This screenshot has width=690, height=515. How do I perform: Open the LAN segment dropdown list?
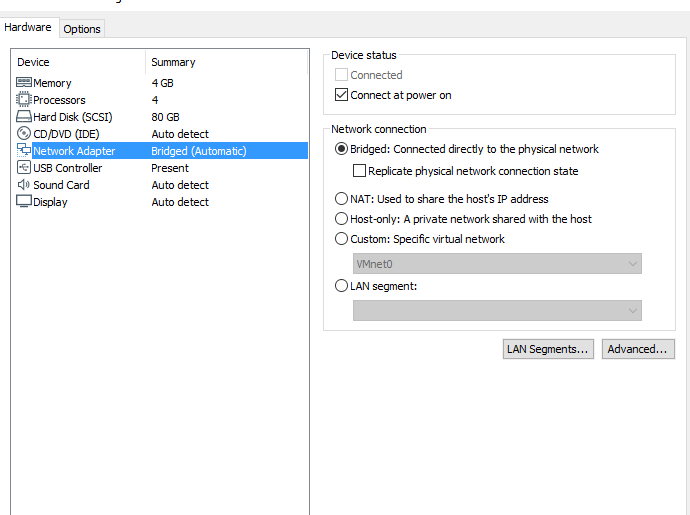[x=497, y=310]
